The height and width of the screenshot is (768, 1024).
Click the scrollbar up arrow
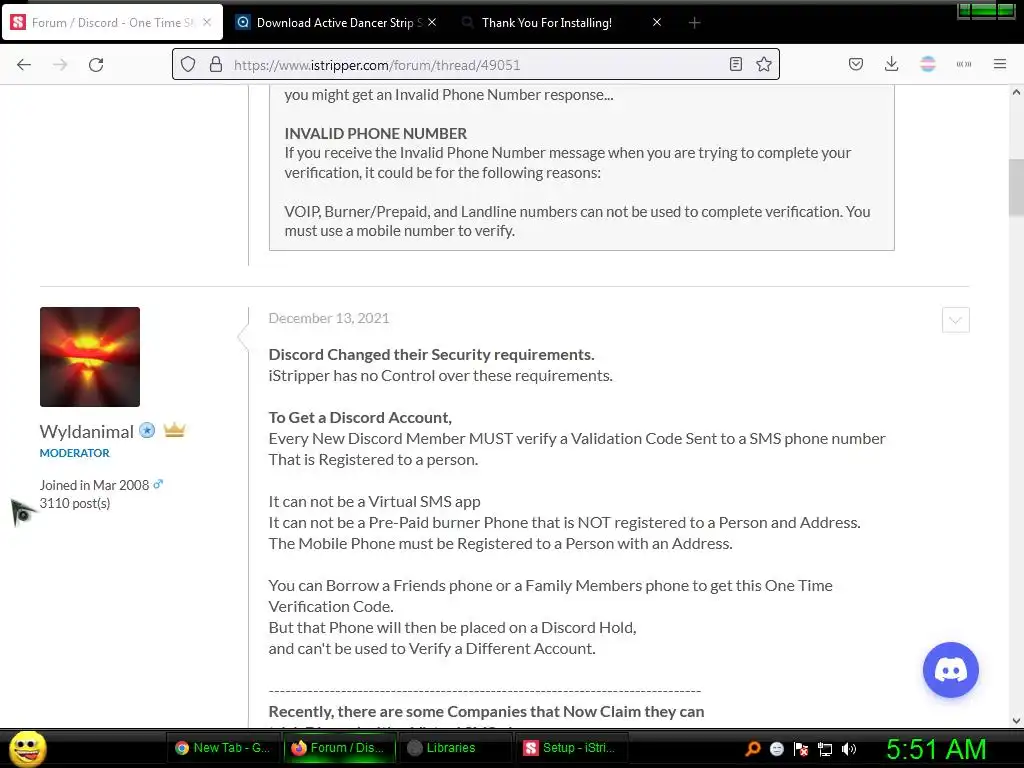pos(1016,93)
